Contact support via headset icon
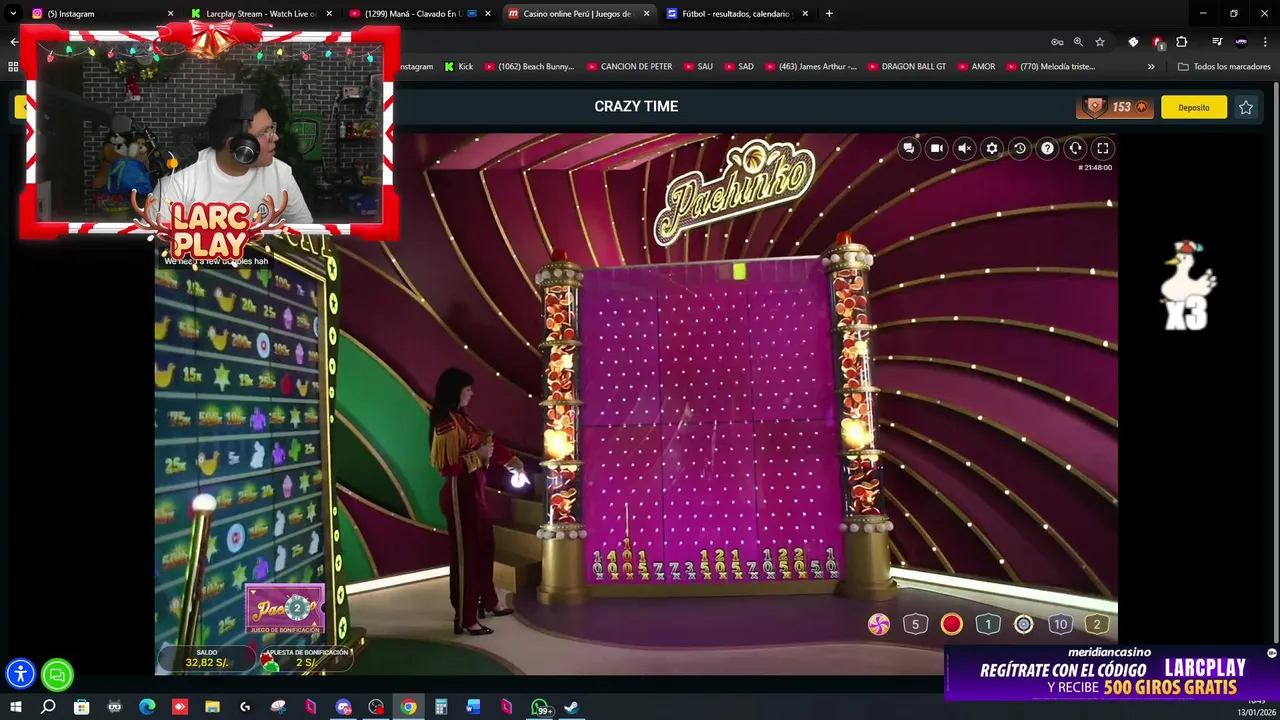Viewport: 1280px width, 720px height. coord(1075,148)
